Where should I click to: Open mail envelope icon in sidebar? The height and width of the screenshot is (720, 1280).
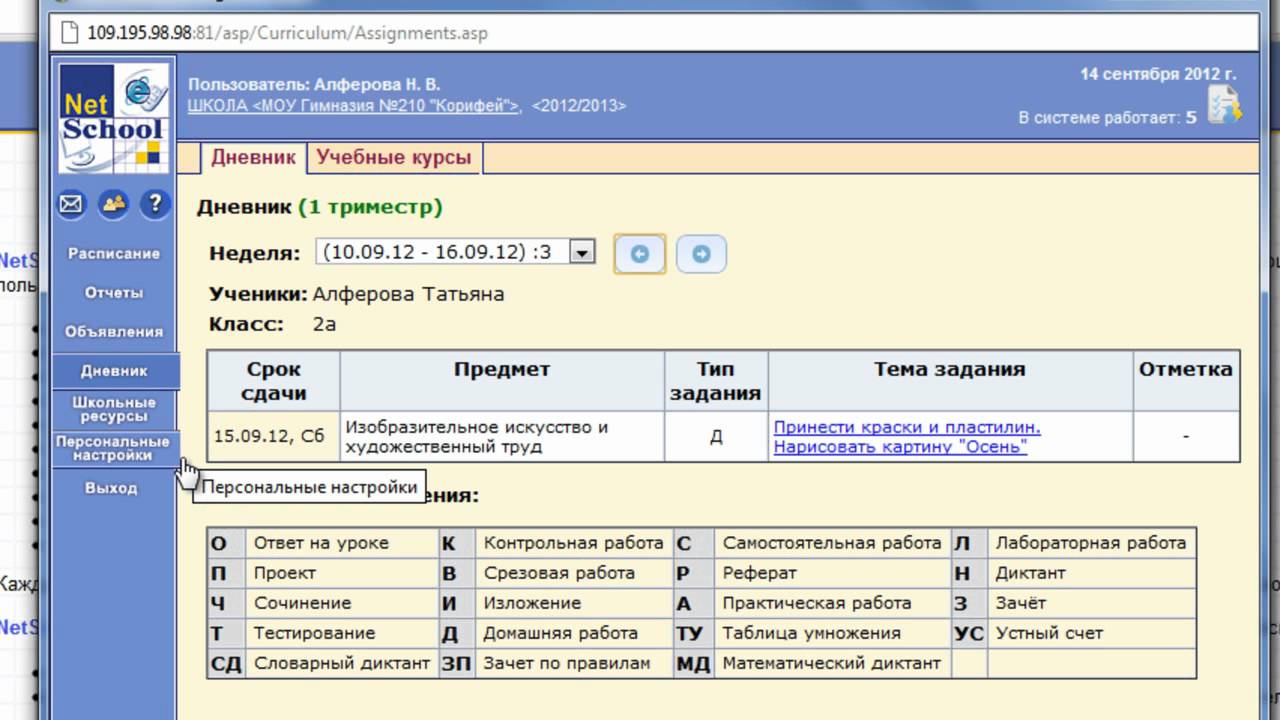[x=71, y=205]
